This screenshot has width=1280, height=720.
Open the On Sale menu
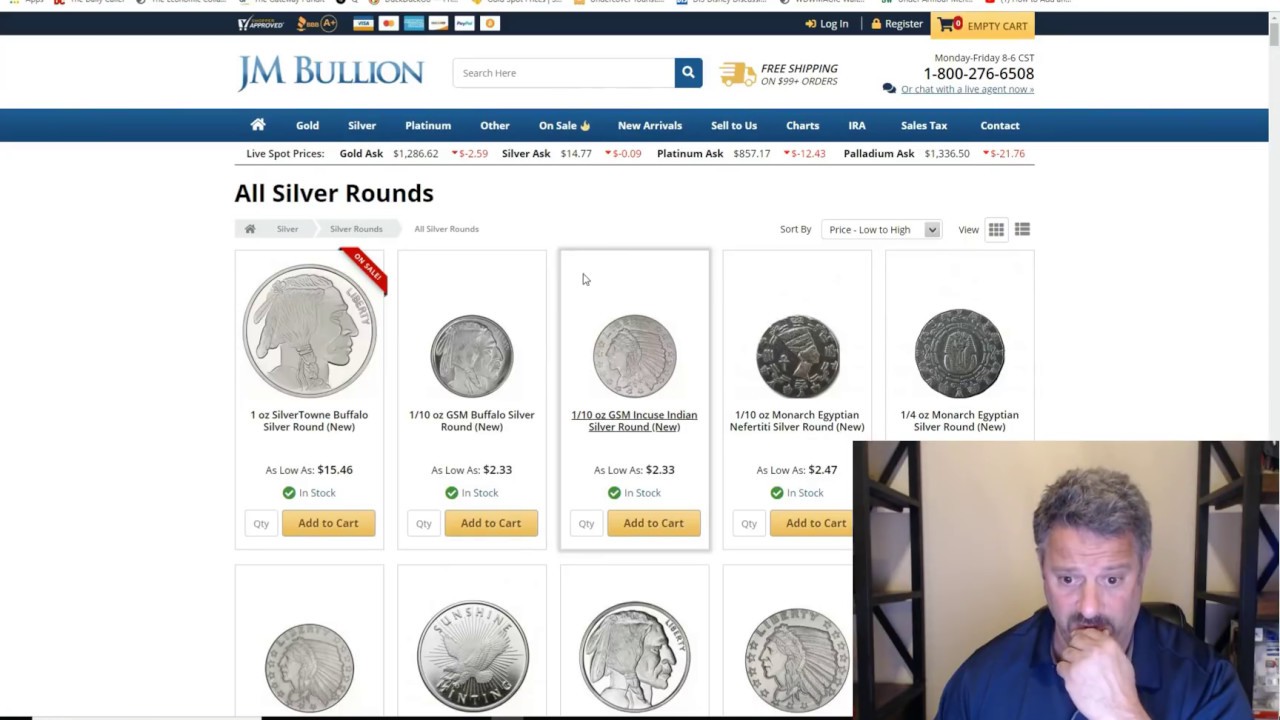tap(565, 125)
